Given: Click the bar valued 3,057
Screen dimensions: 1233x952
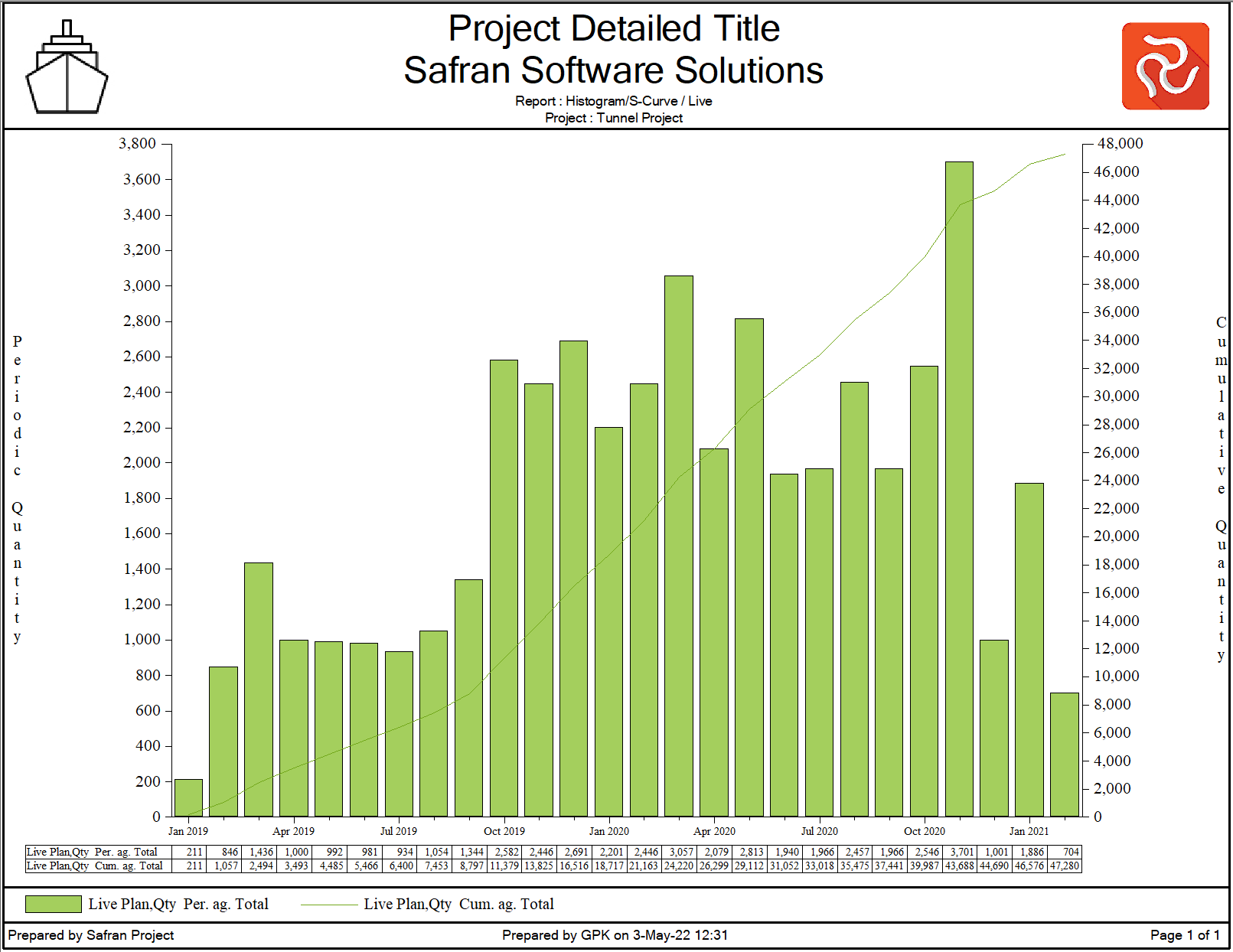Looking at the screenshot, I should coord(679,546).
